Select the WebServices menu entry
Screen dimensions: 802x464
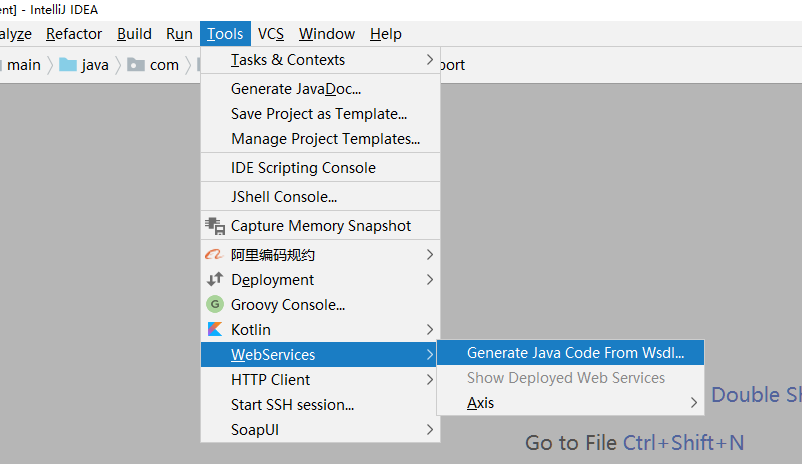click(x=320, y=355)
